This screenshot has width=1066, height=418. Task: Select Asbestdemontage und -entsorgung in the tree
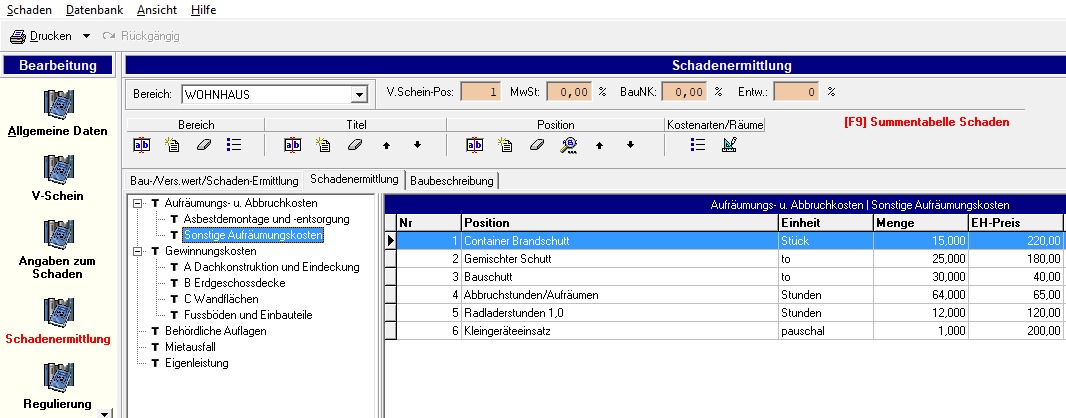(266, 219)
